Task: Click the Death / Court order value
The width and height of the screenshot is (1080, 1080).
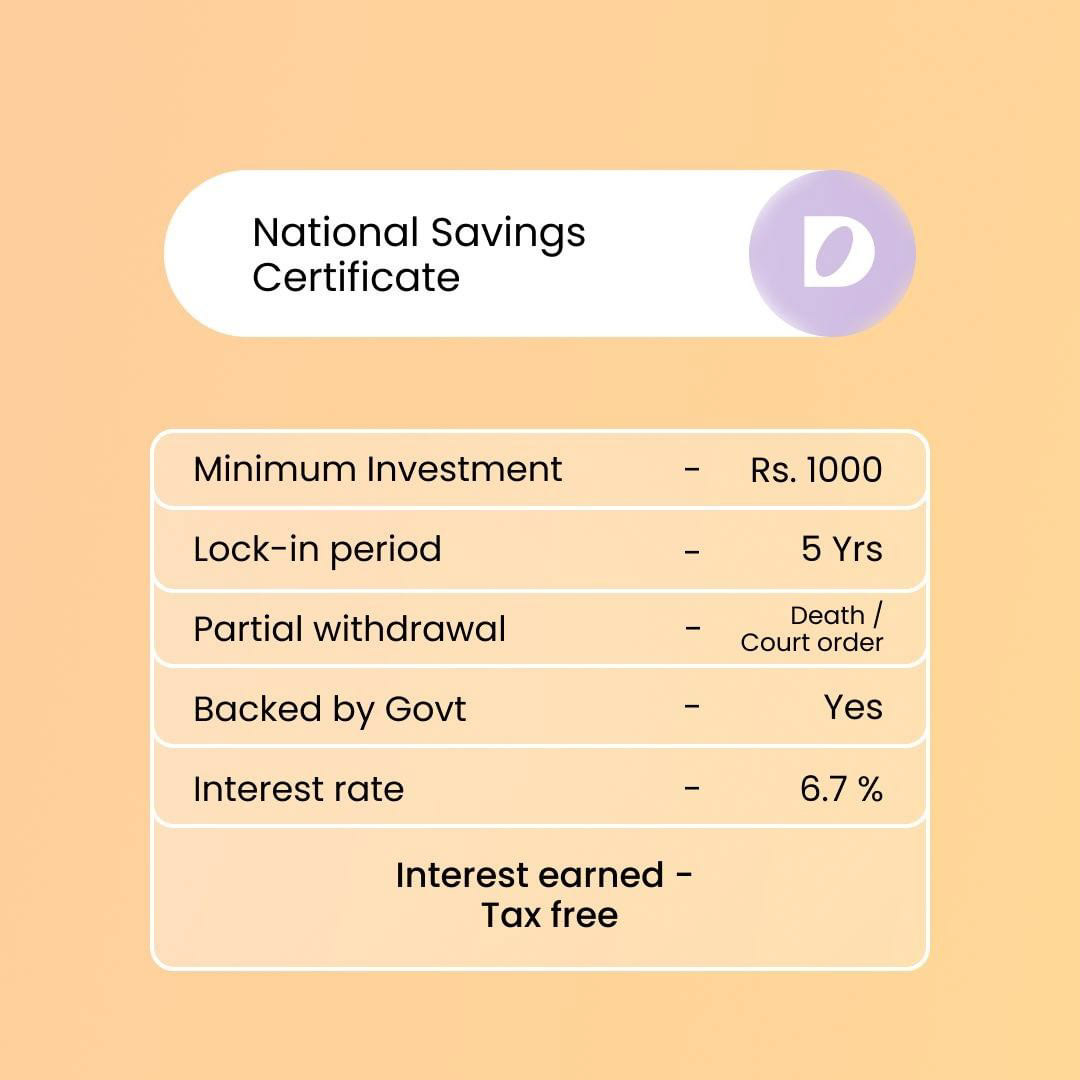Action: pyautogui.click(x=812, y=629)
